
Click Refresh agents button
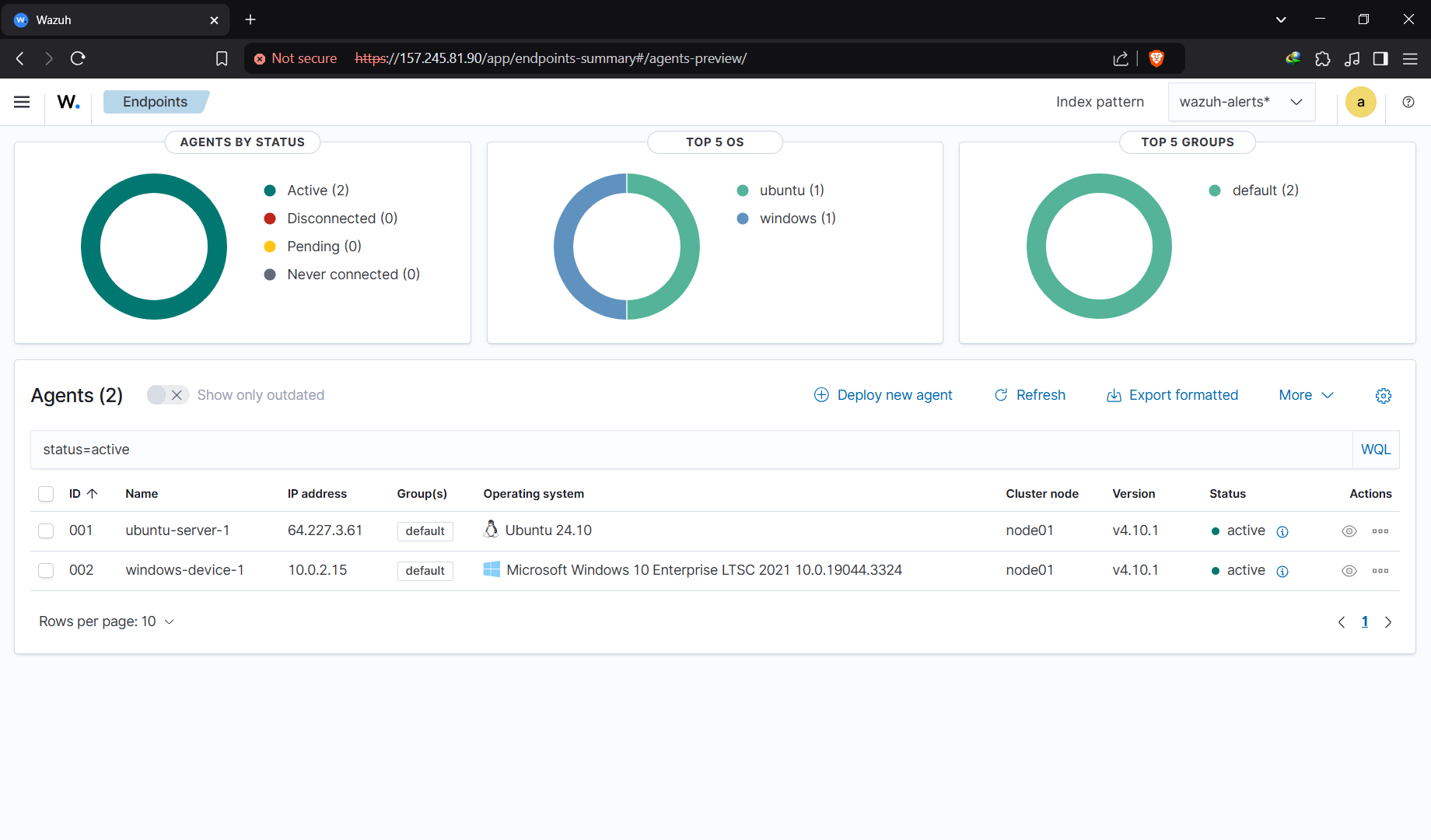1030,395
